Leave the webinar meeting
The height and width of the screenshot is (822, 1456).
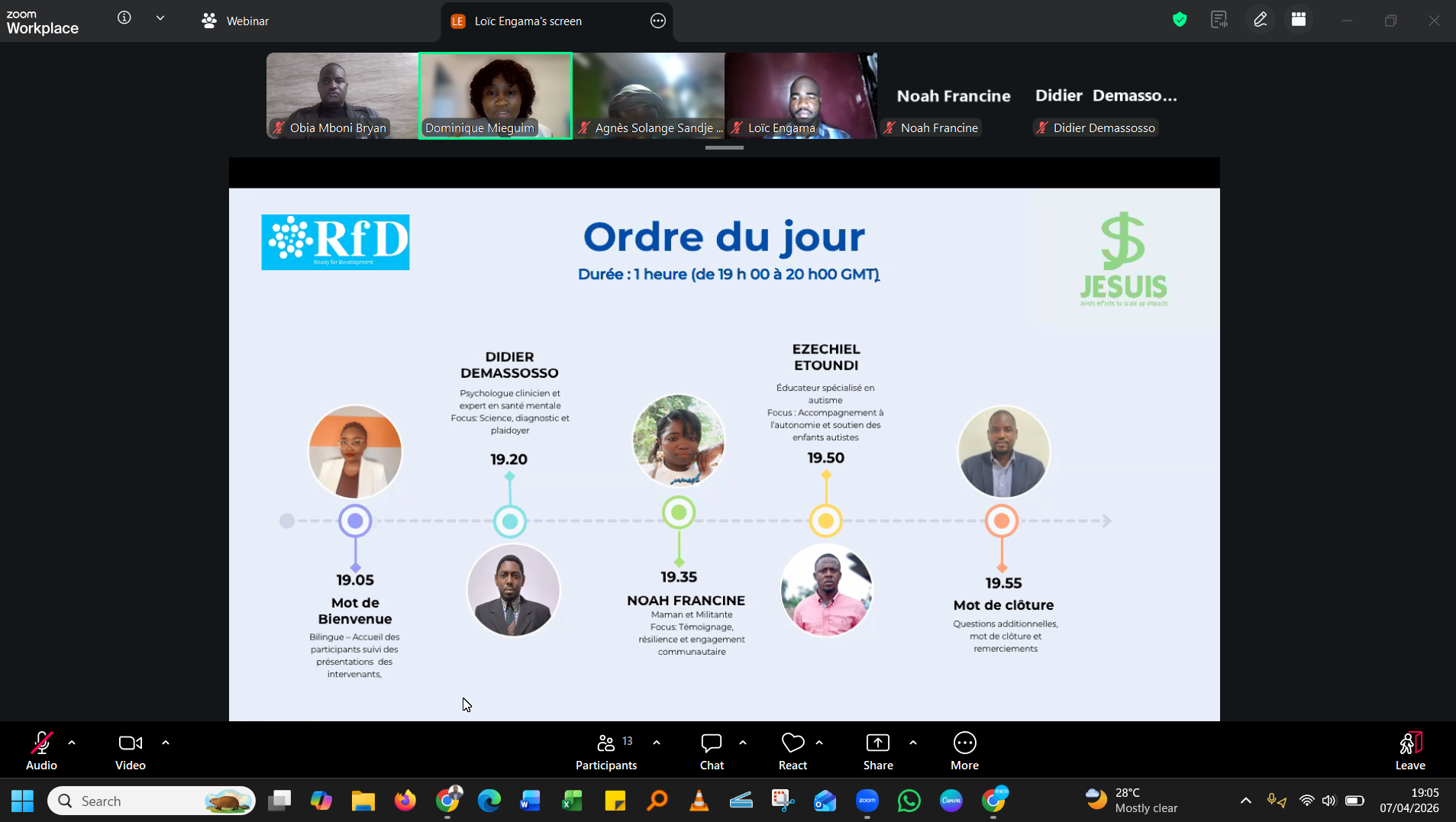(x=1410, y=752)
